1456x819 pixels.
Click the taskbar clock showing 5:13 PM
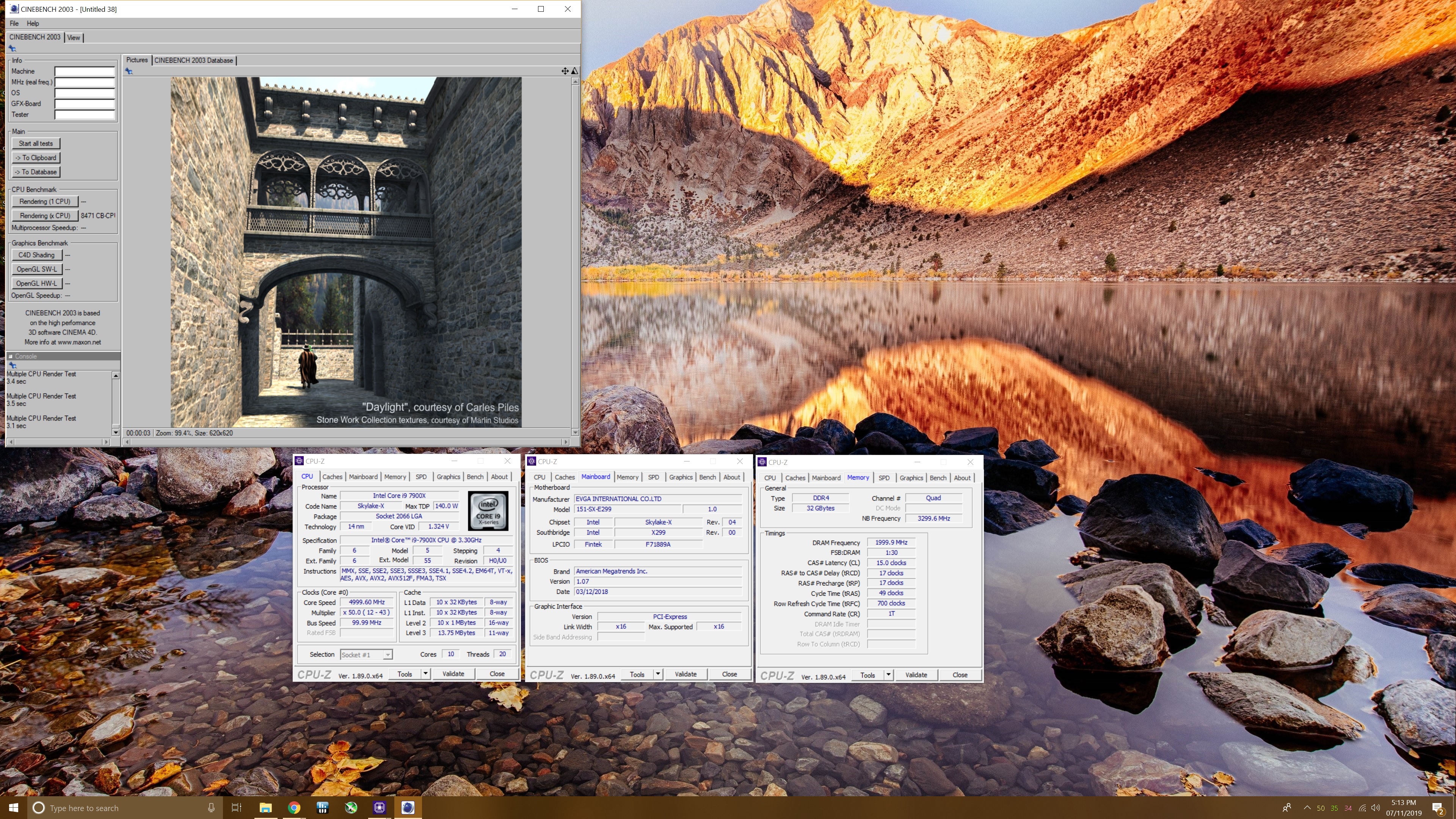coord(1403,808)
